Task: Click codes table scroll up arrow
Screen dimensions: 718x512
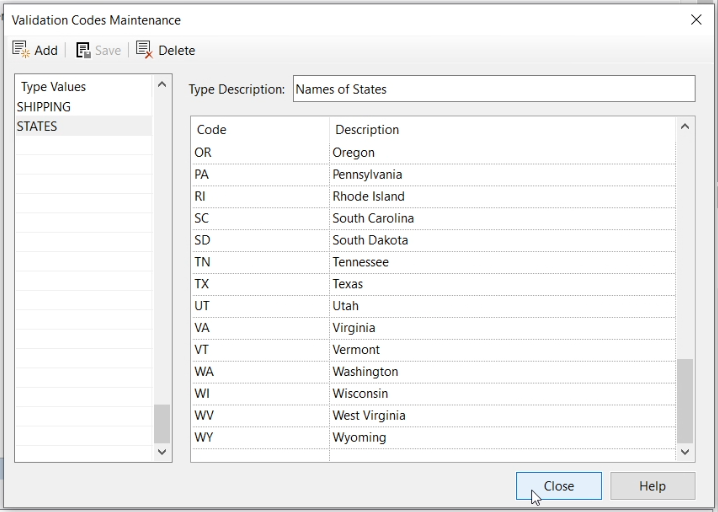Action: (x=685, y=127)
